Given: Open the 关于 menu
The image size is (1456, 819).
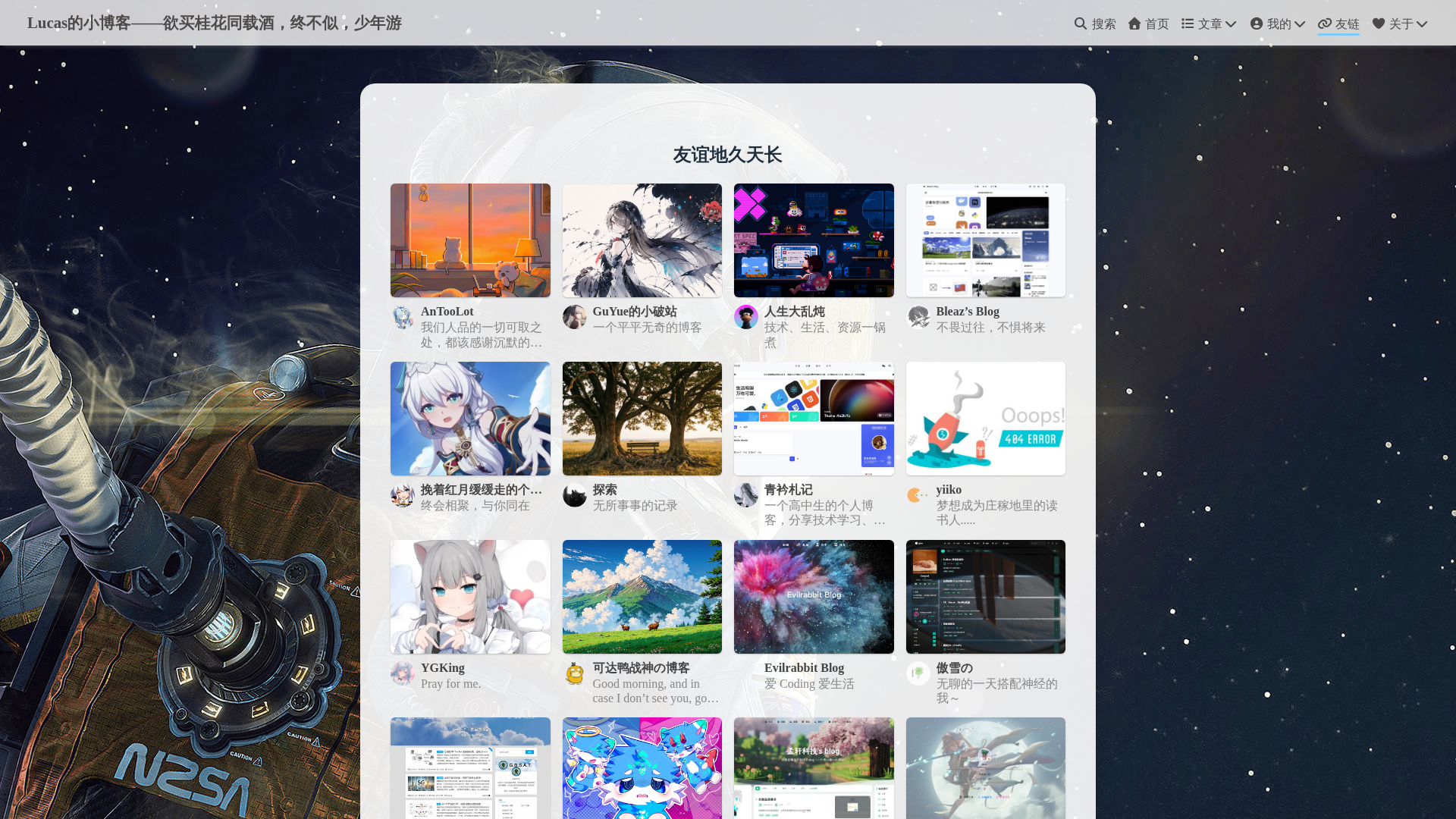Looking at the screenshot, I should point(1401,24).
